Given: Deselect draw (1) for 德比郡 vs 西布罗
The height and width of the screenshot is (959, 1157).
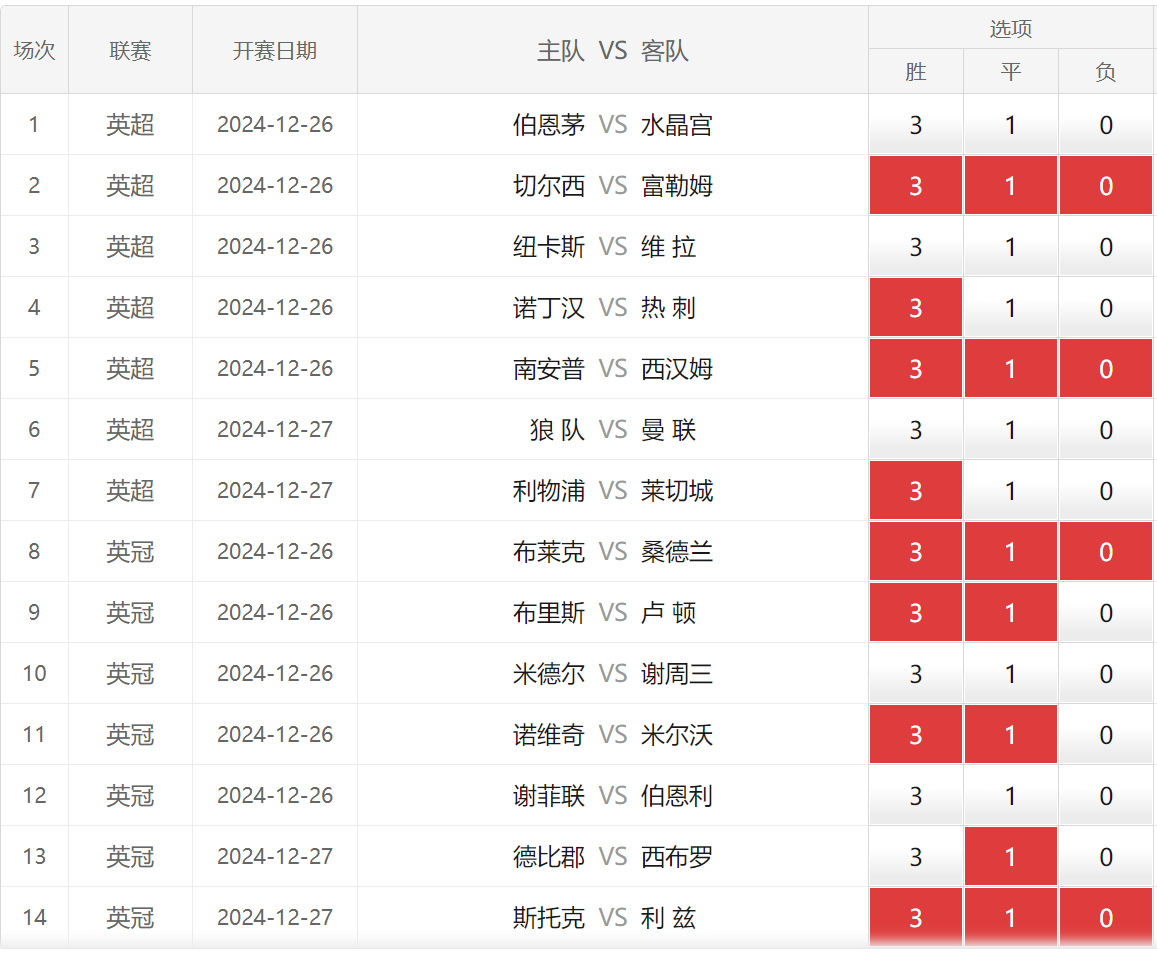Looking at the screenshot, I should tap(1011, 856).
